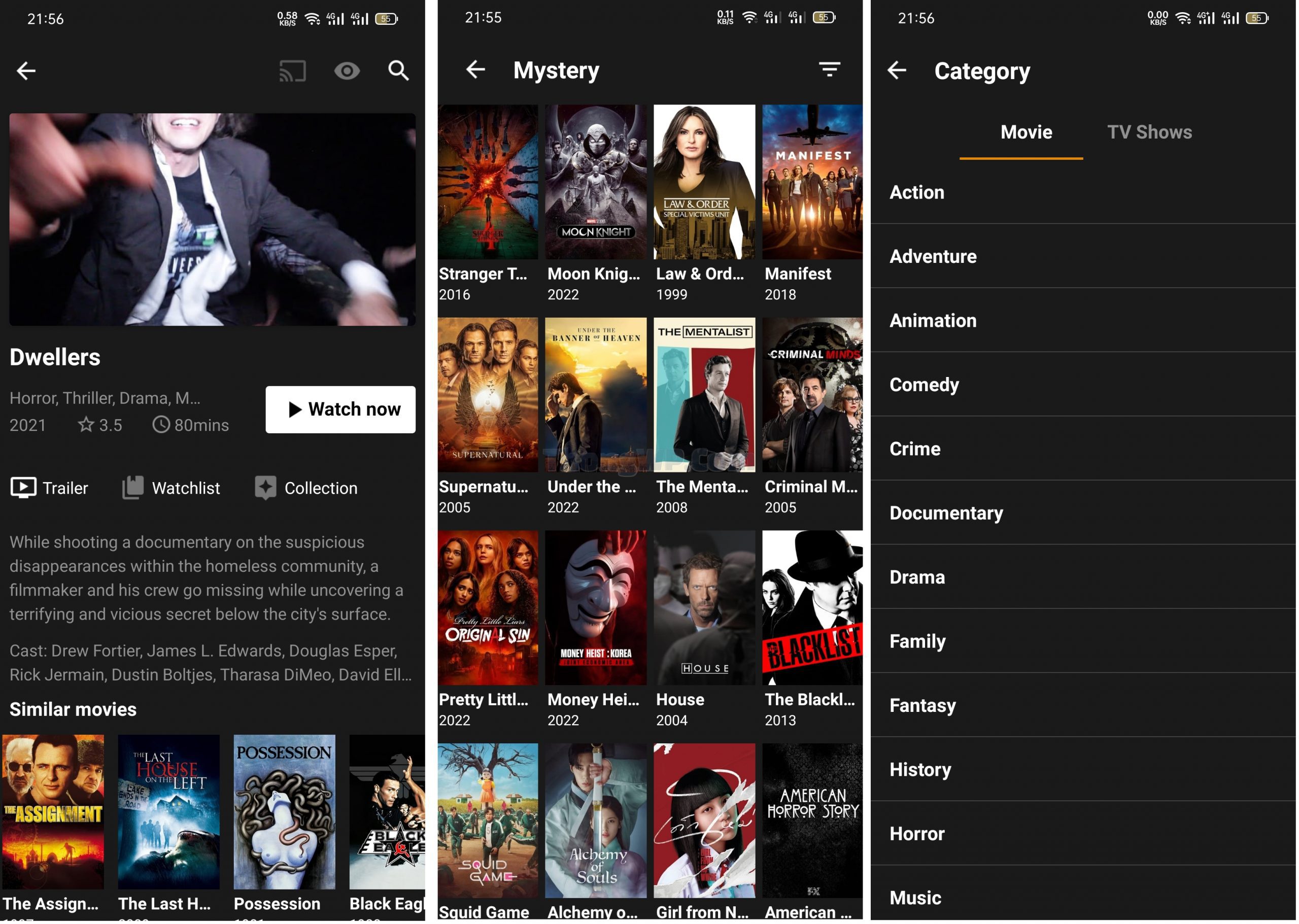This screenshot has width=1299, height=924.
Task: Click the back arrow on Dwellers screen
Action: click(x=27, y=71)
